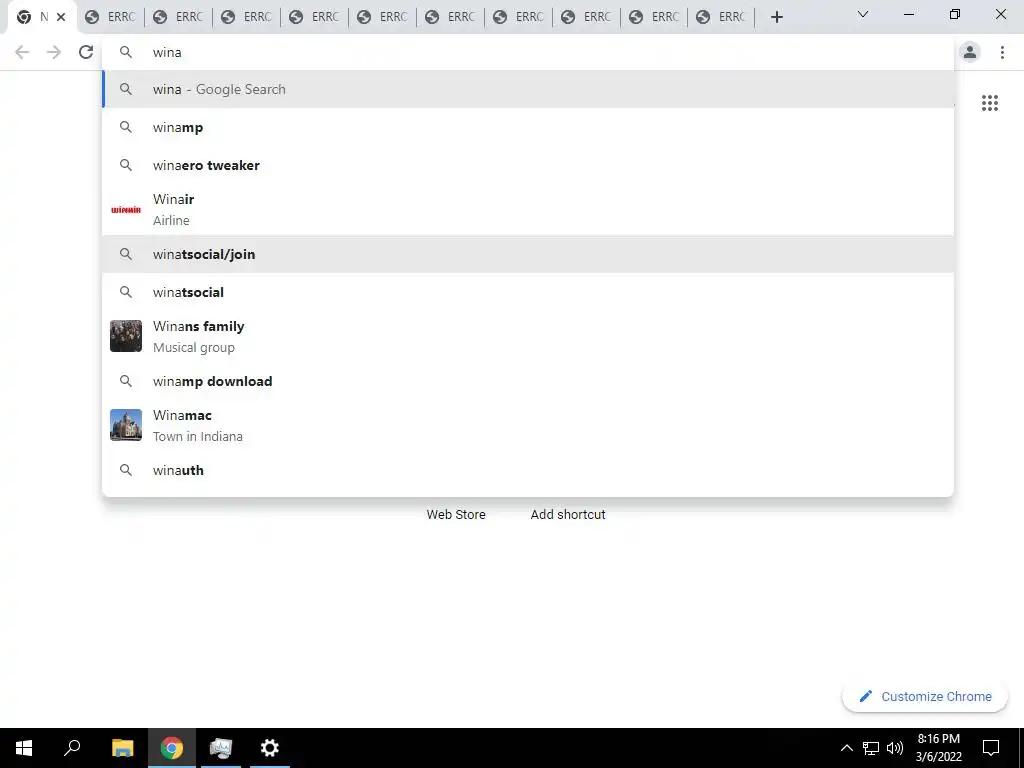
Task: Expand the tab search chevron
Action: pos(862,14)
